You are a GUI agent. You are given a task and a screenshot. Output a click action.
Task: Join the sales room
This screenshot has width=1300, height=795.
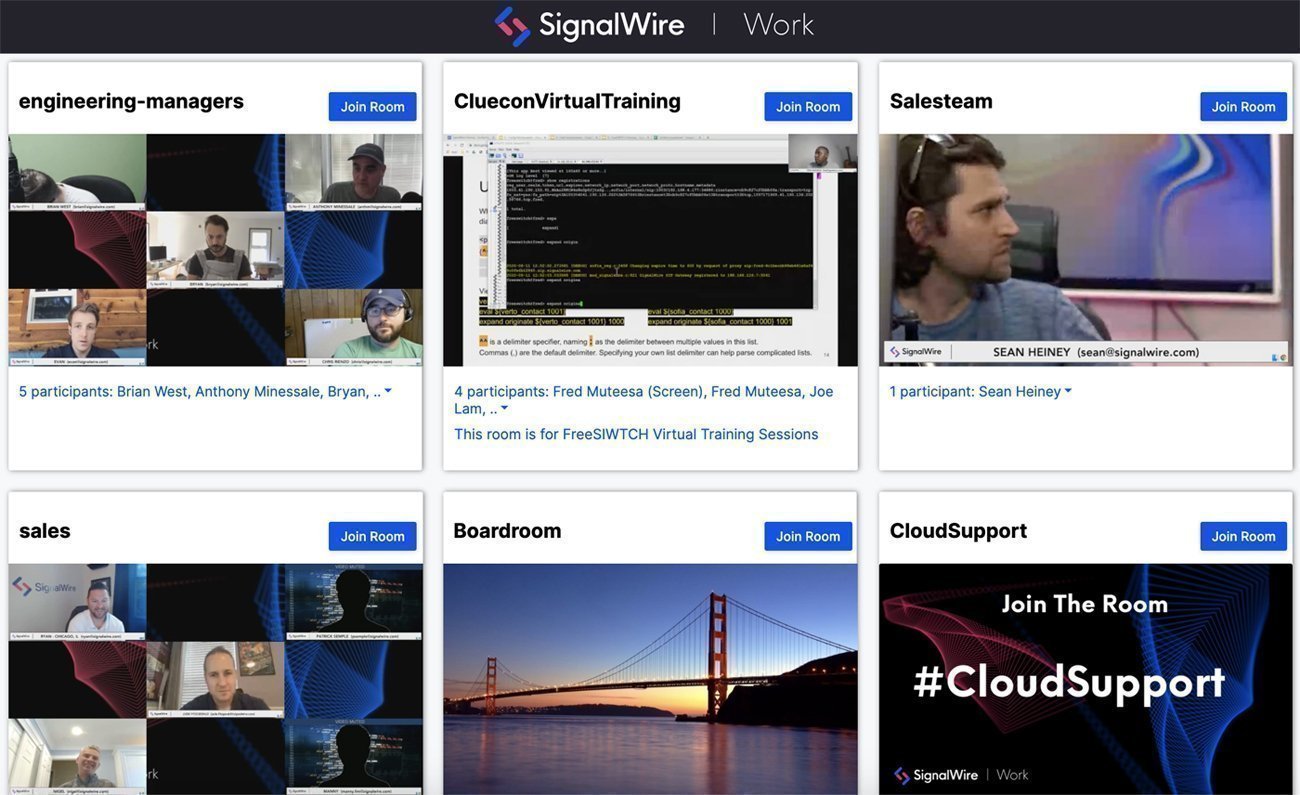[372, 537]
